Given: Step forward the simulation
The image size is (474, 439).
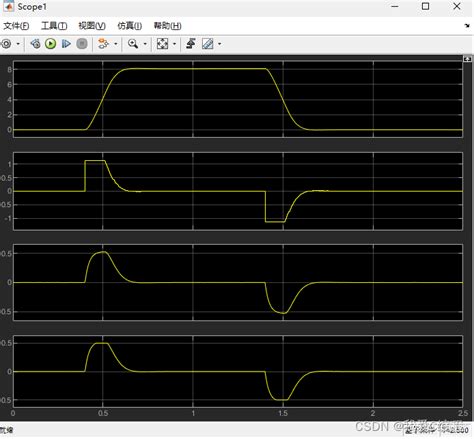Looking at the screenshot, I should [x=66, y=44].
